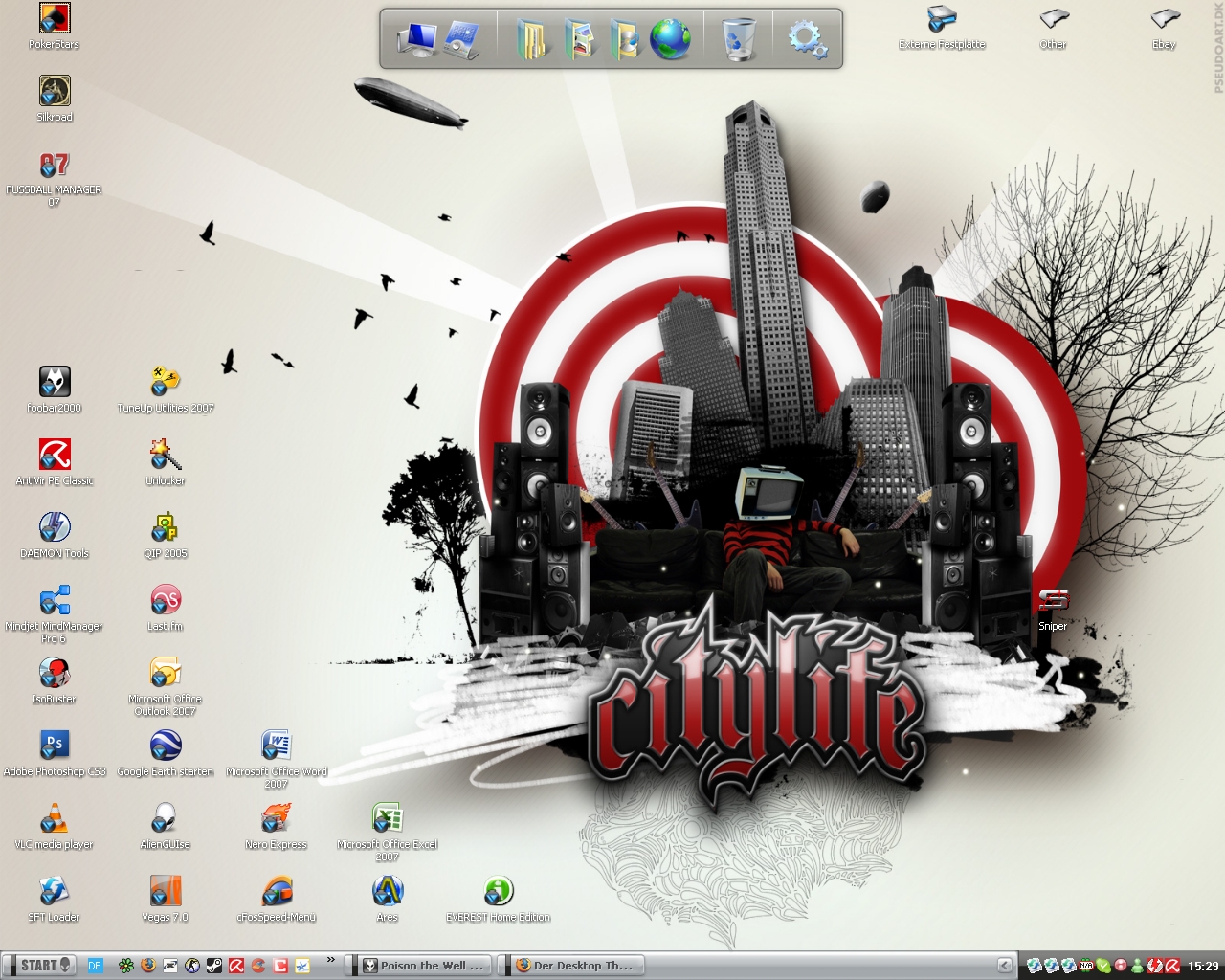
Task: Open the DE language bar selector
Action: 95,966
